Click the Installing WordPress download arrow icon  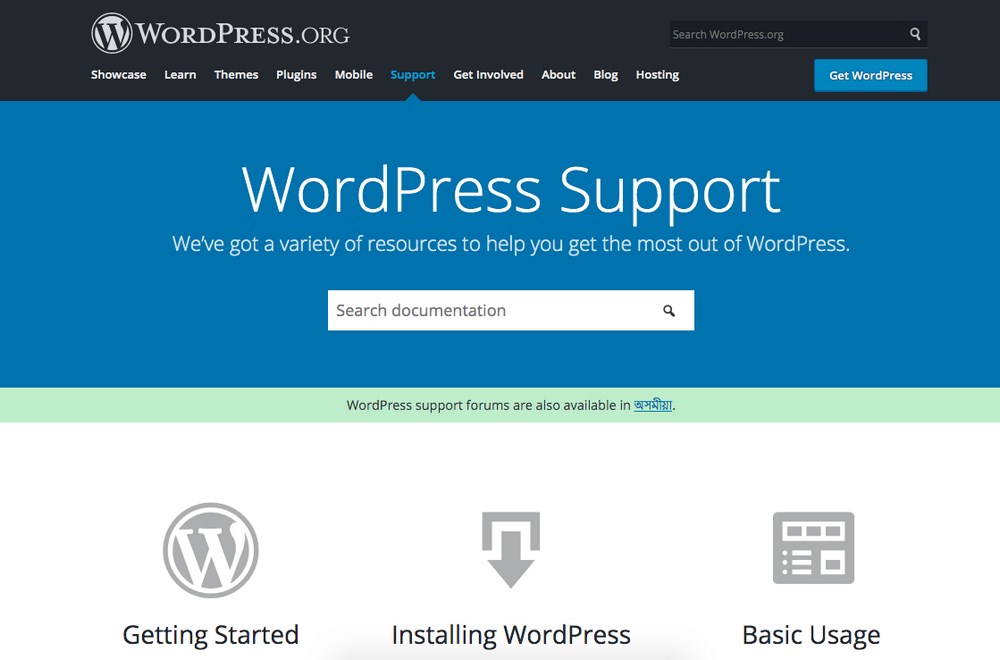[511, 550]
